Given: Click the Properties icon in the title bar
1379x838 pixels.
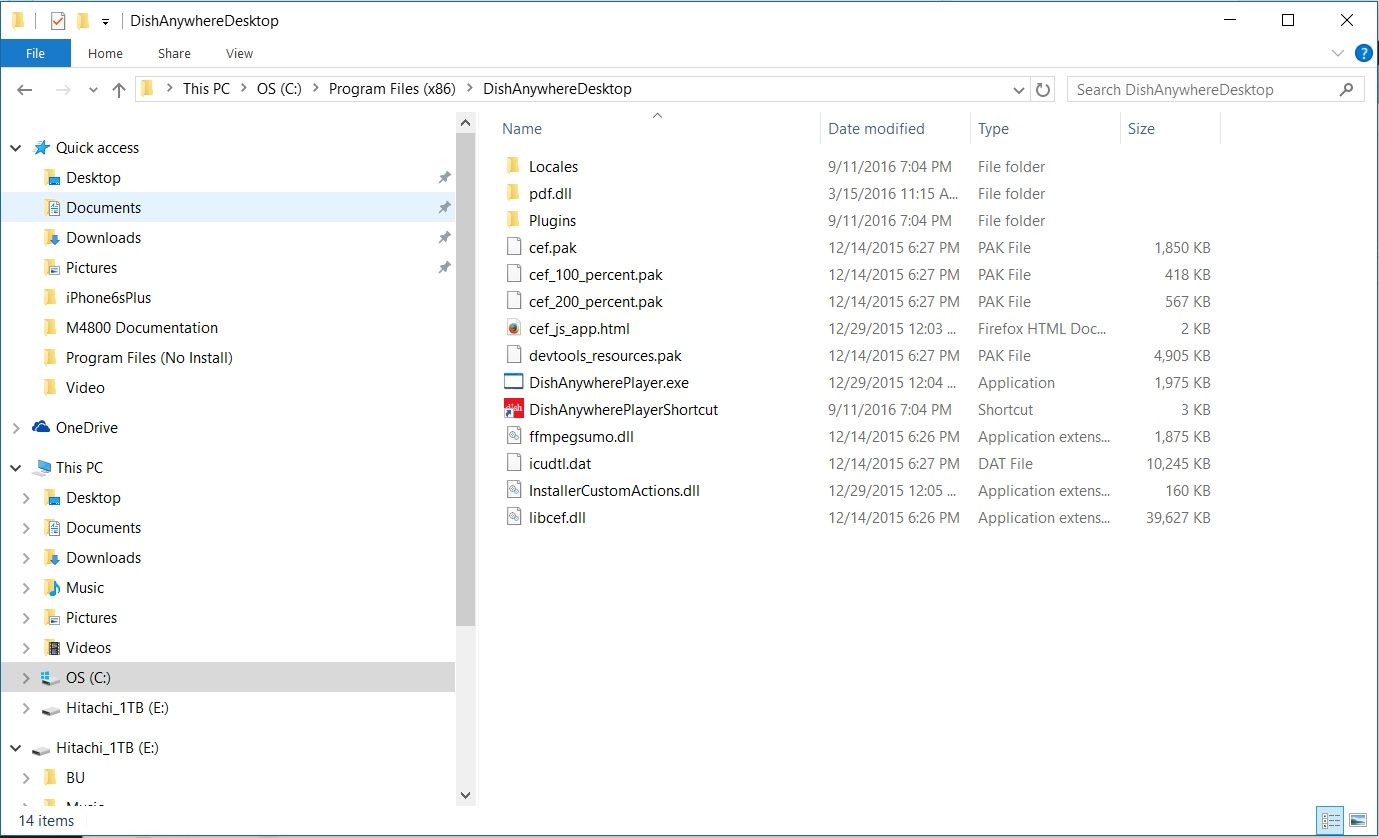Looking at the screenshot, I should pyautogui.click(x=57, y=20).
